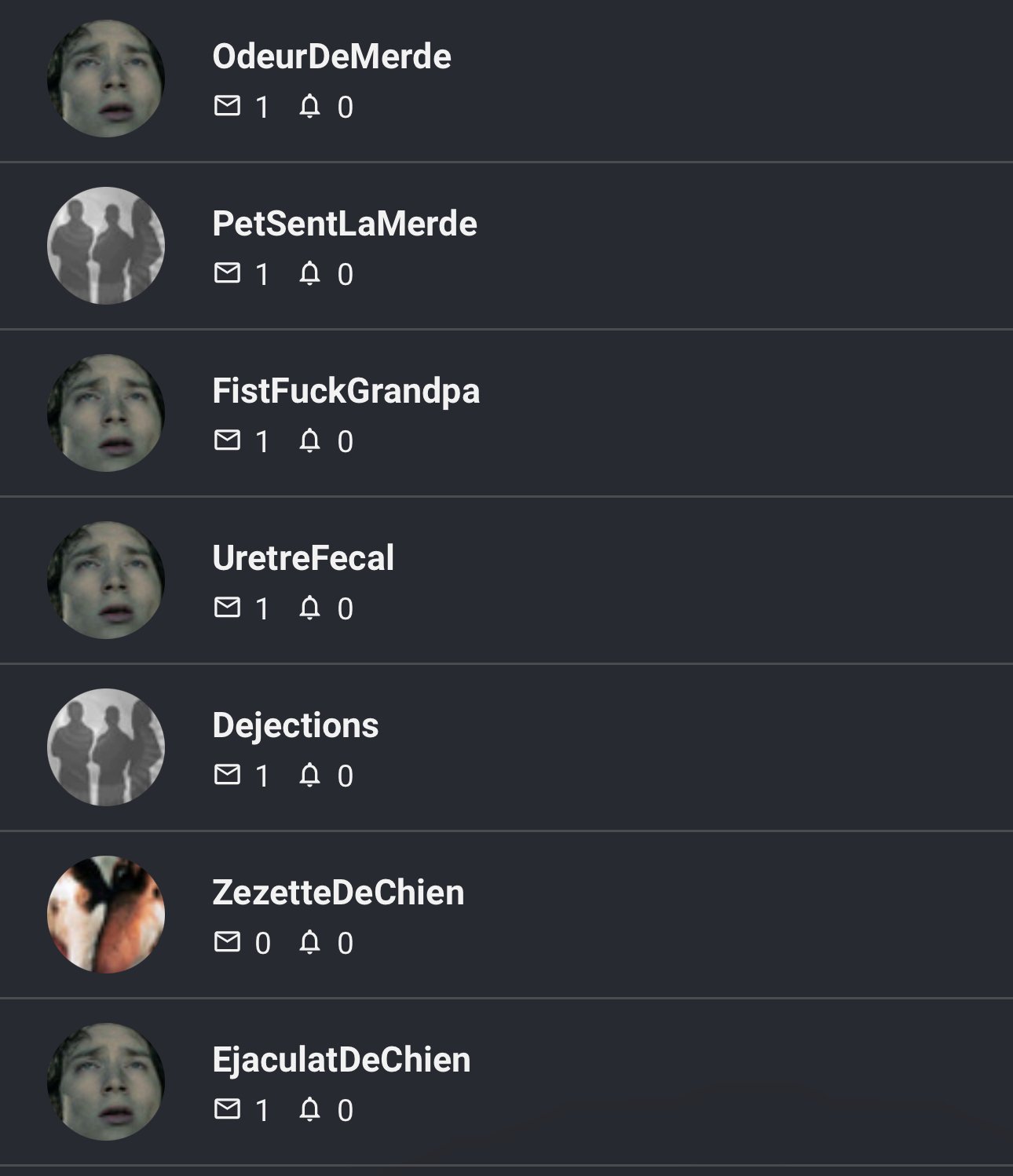The image size is (1013, 1176).
Task: Open the notification bell for OdeurDeMerde
Action: pyautogui.click(x=309, y=105)
